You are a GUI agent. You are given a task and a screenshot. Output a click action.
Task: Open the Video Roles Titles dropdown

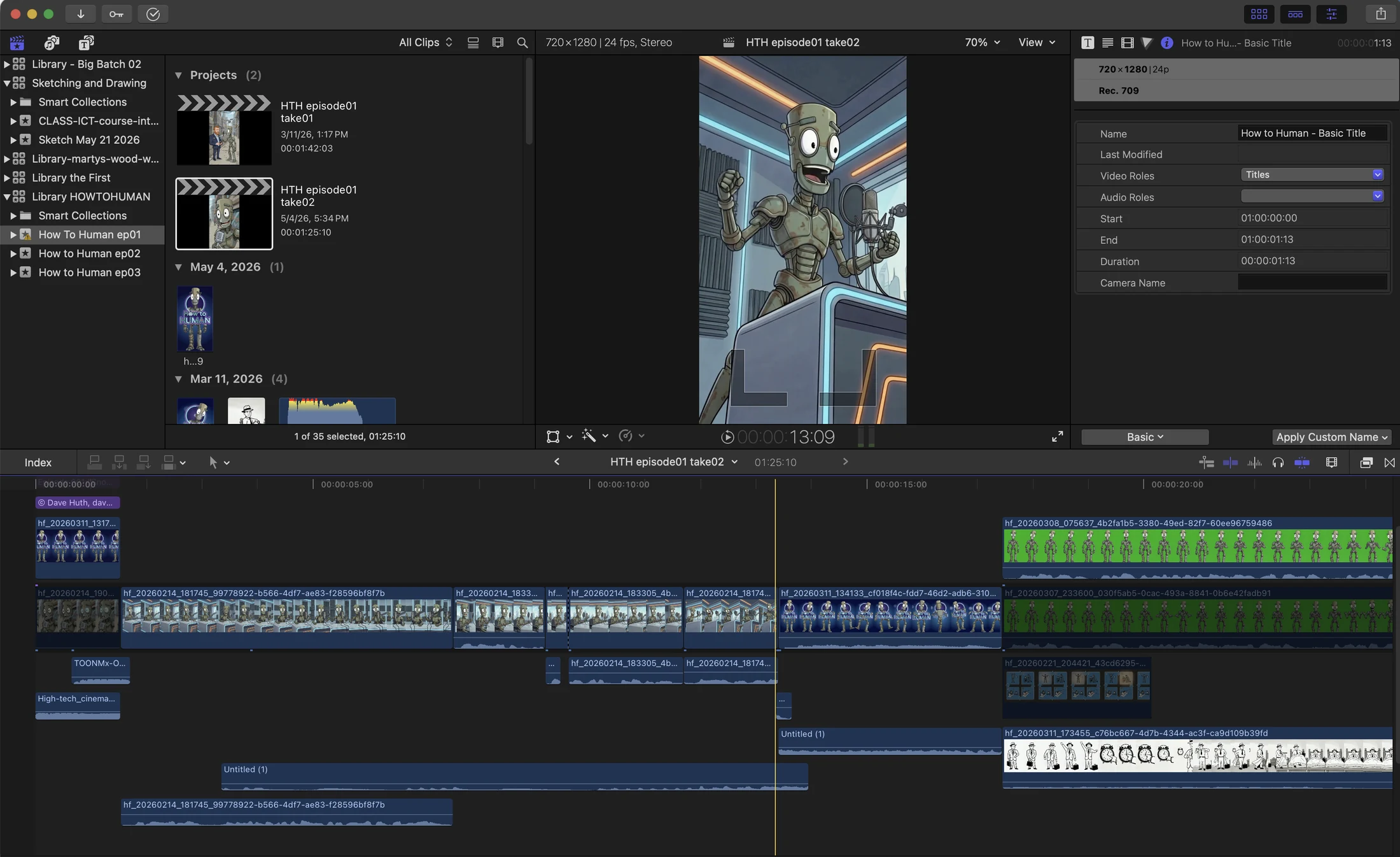(x=1312, y=174)
